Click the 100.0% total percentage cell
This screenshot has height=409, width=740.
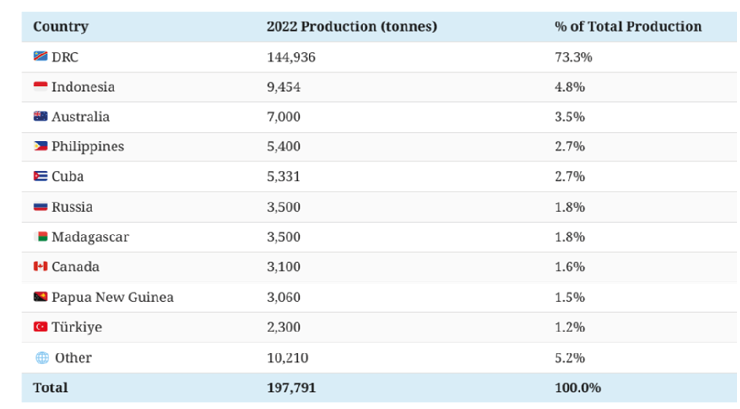(577, 387)
